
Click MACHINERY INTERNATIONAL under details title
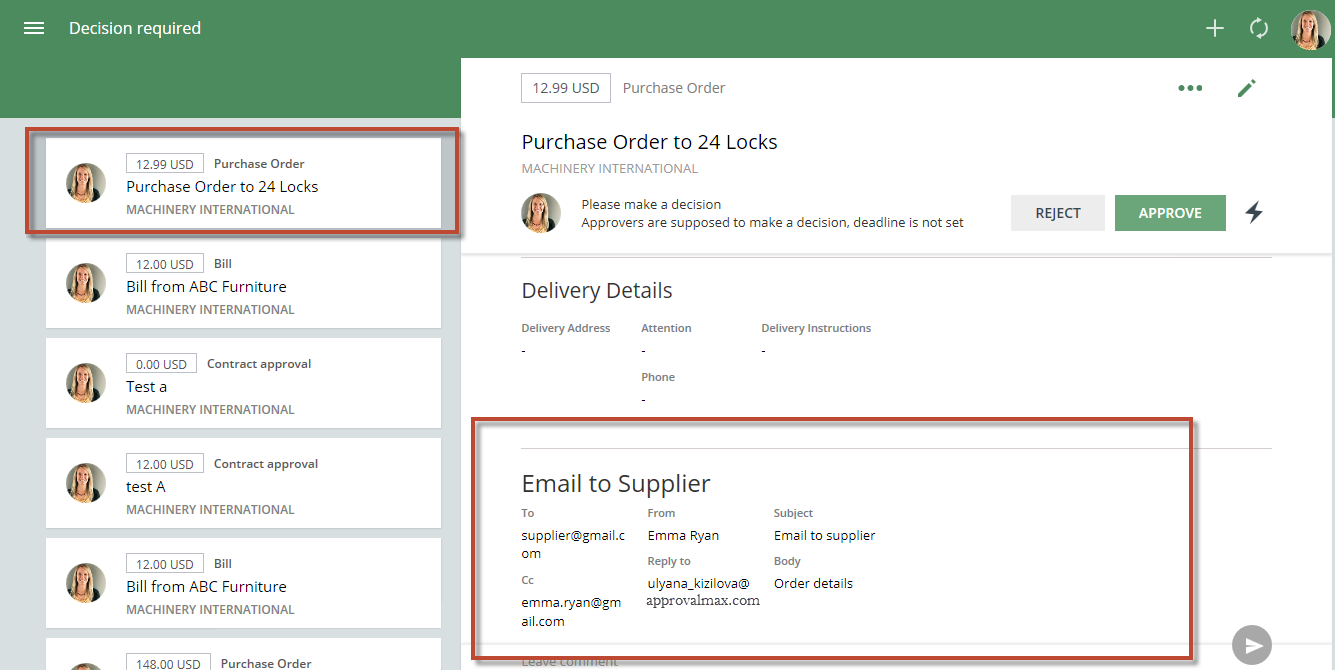(610, 169)
